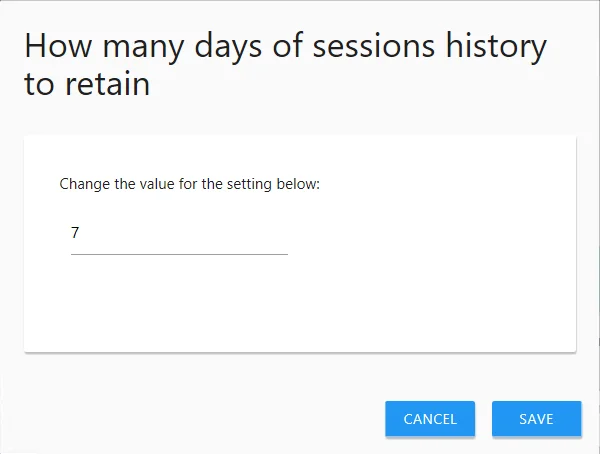Click the 'Change the value for the setting below:' label
This screenshot has width=600, height=454.
(189, 184)
